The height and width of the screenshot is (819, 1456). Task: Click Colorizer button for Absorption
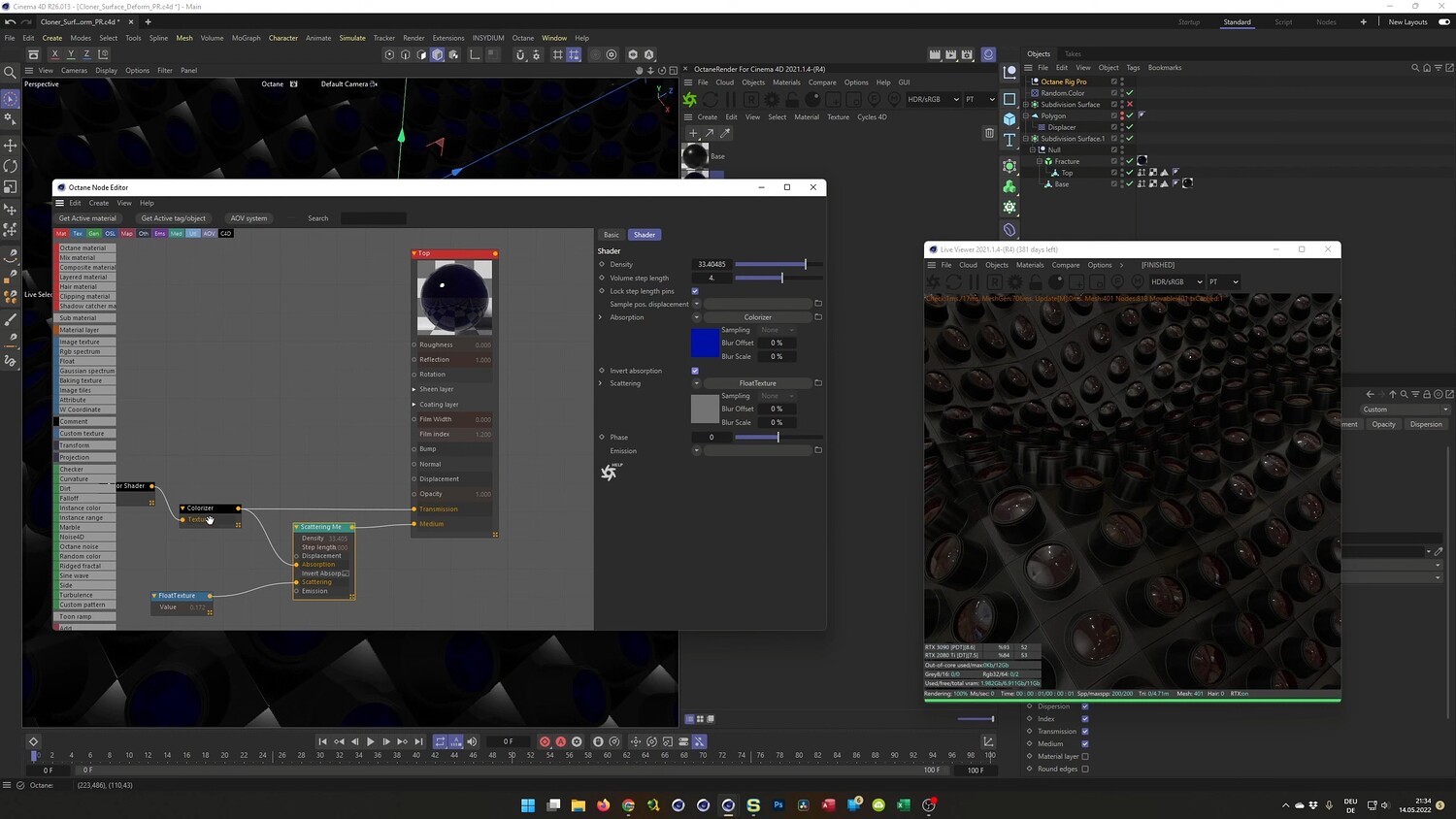pos(758,317)
